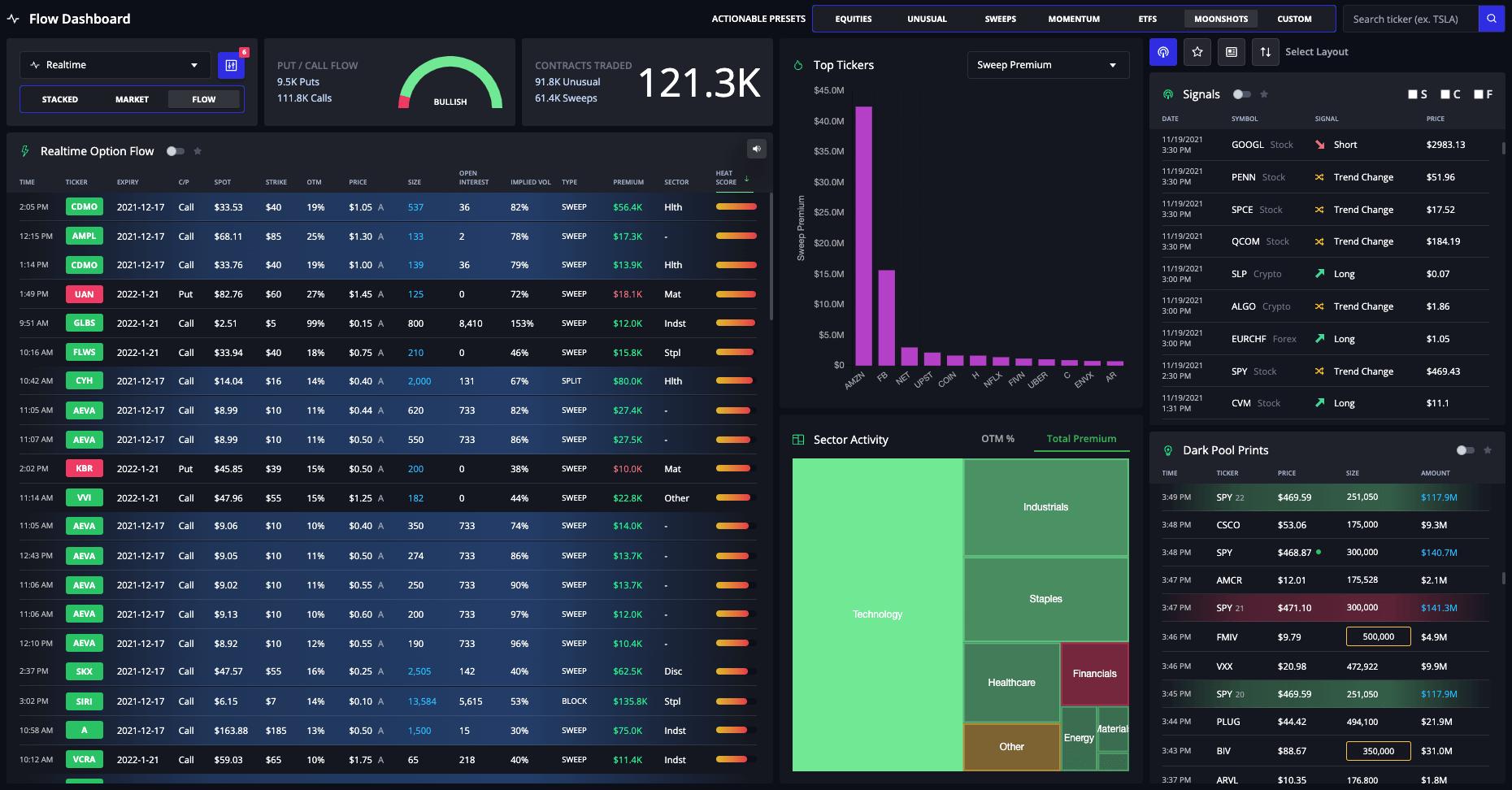The width and height of the screenshot is (1512, 790).
Task: Click the VCRA ticker badge
Action: tap(85, 760)
